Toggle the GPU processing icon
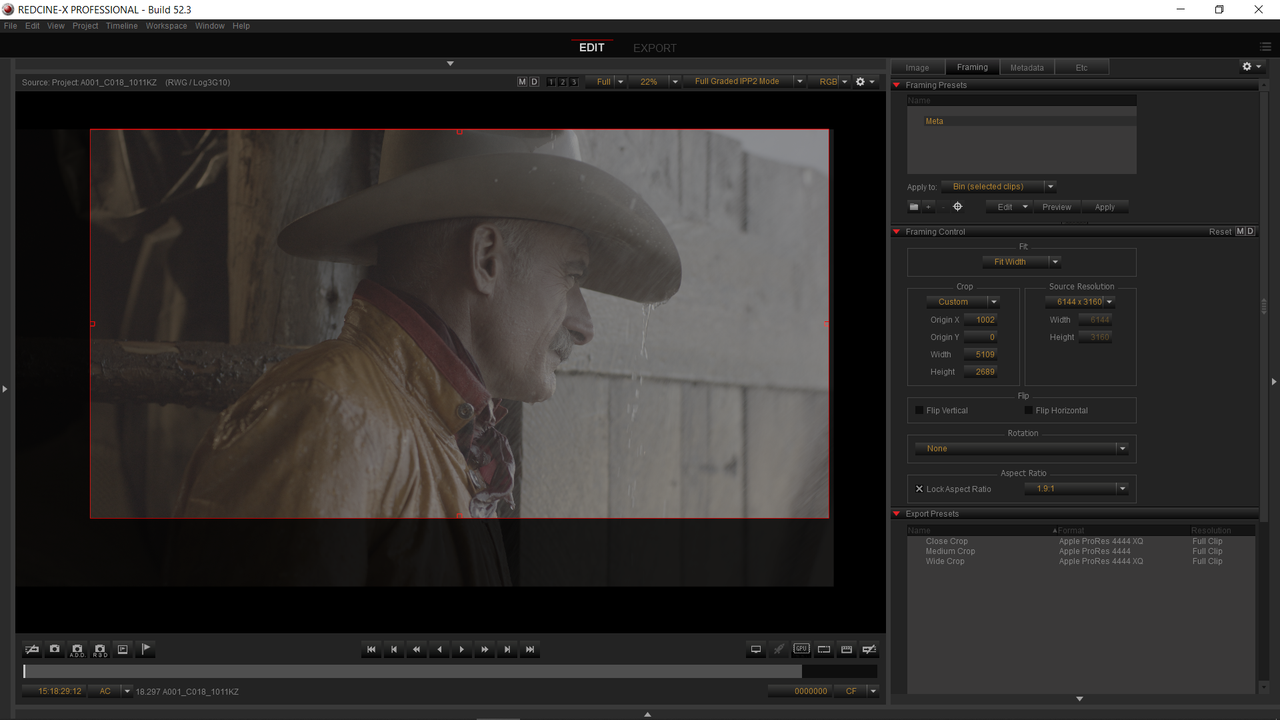 click(801, 649)
